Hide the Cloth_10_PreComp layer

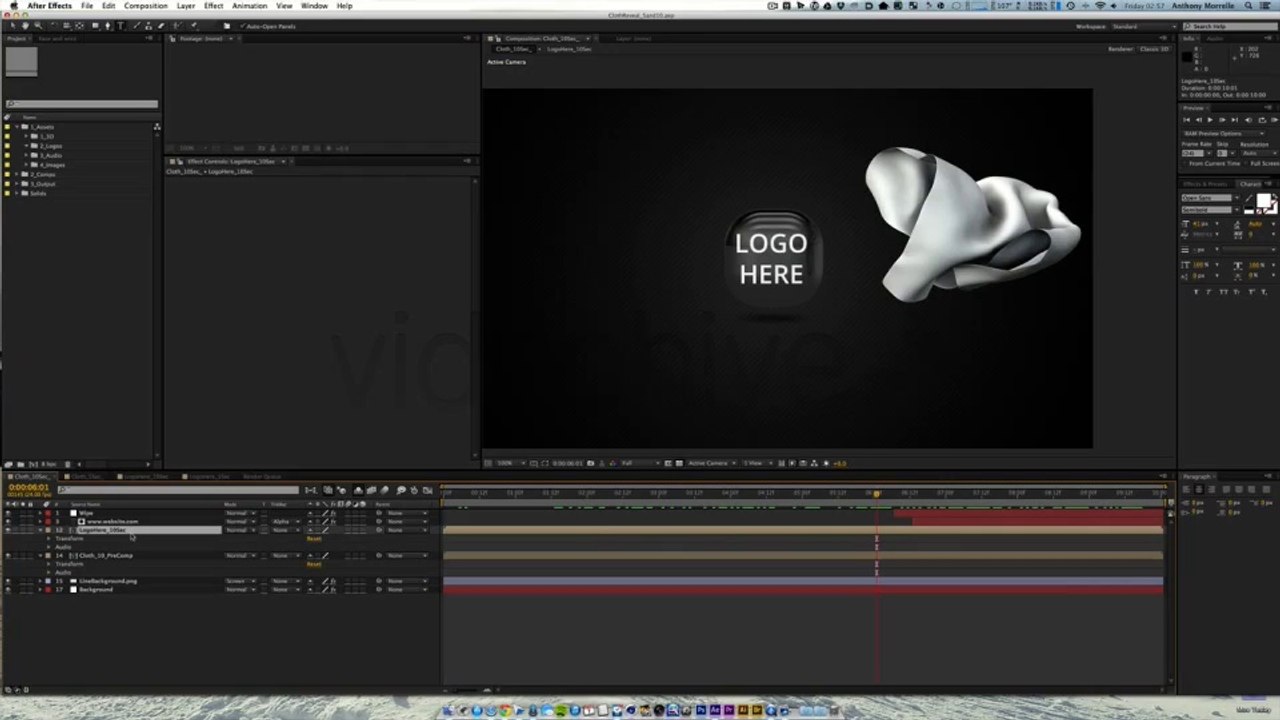coord(8,555)
